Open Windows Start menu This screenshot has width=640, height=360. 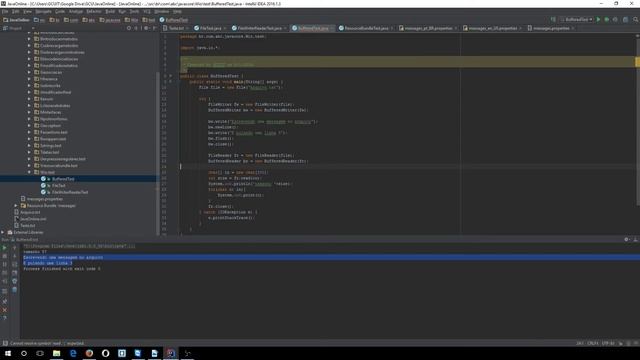pyautogui.click(x=8, y=353)
